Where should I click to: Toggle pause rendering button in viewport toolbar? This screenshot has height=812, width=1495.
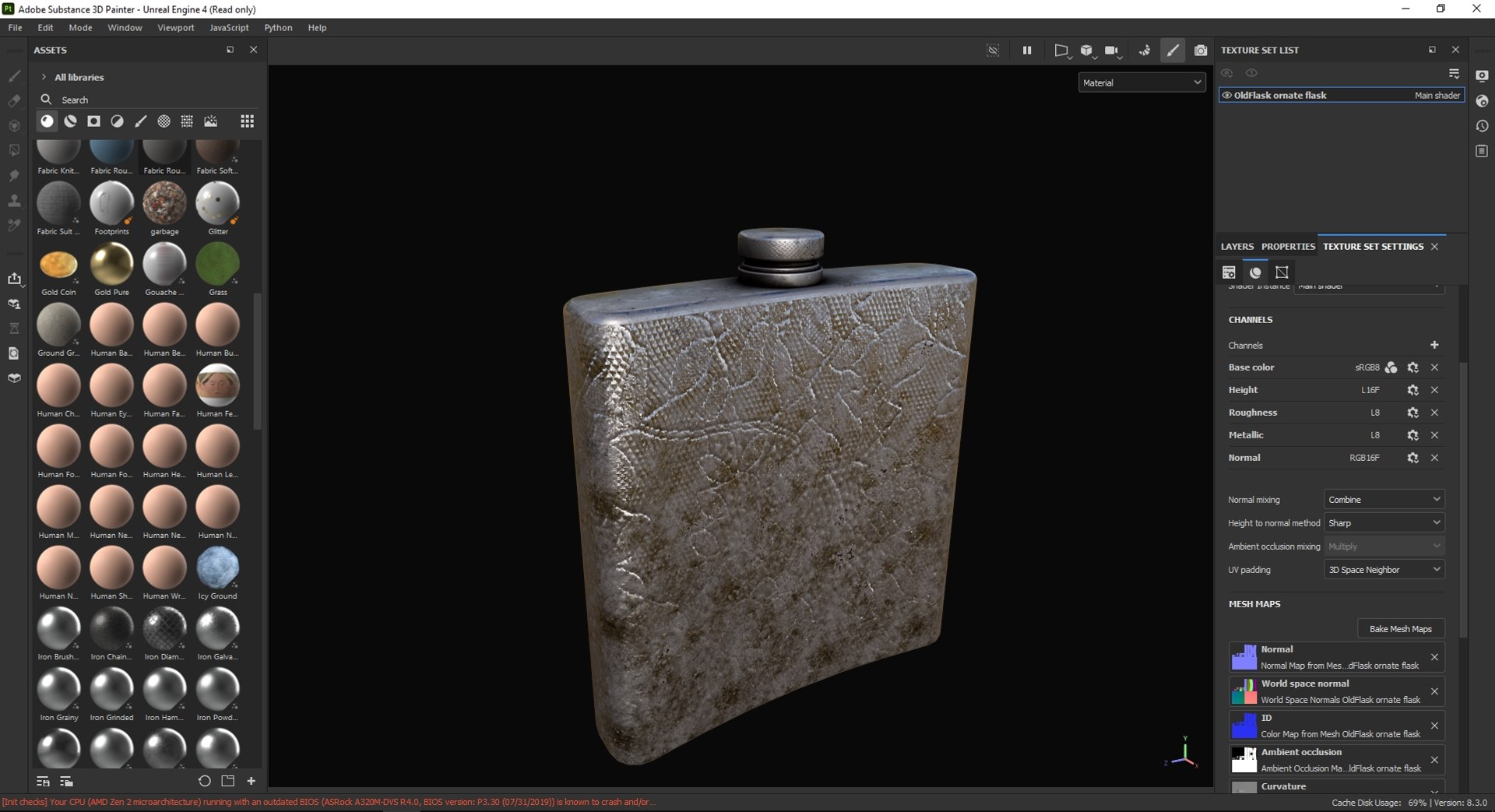coord(1027,50)
